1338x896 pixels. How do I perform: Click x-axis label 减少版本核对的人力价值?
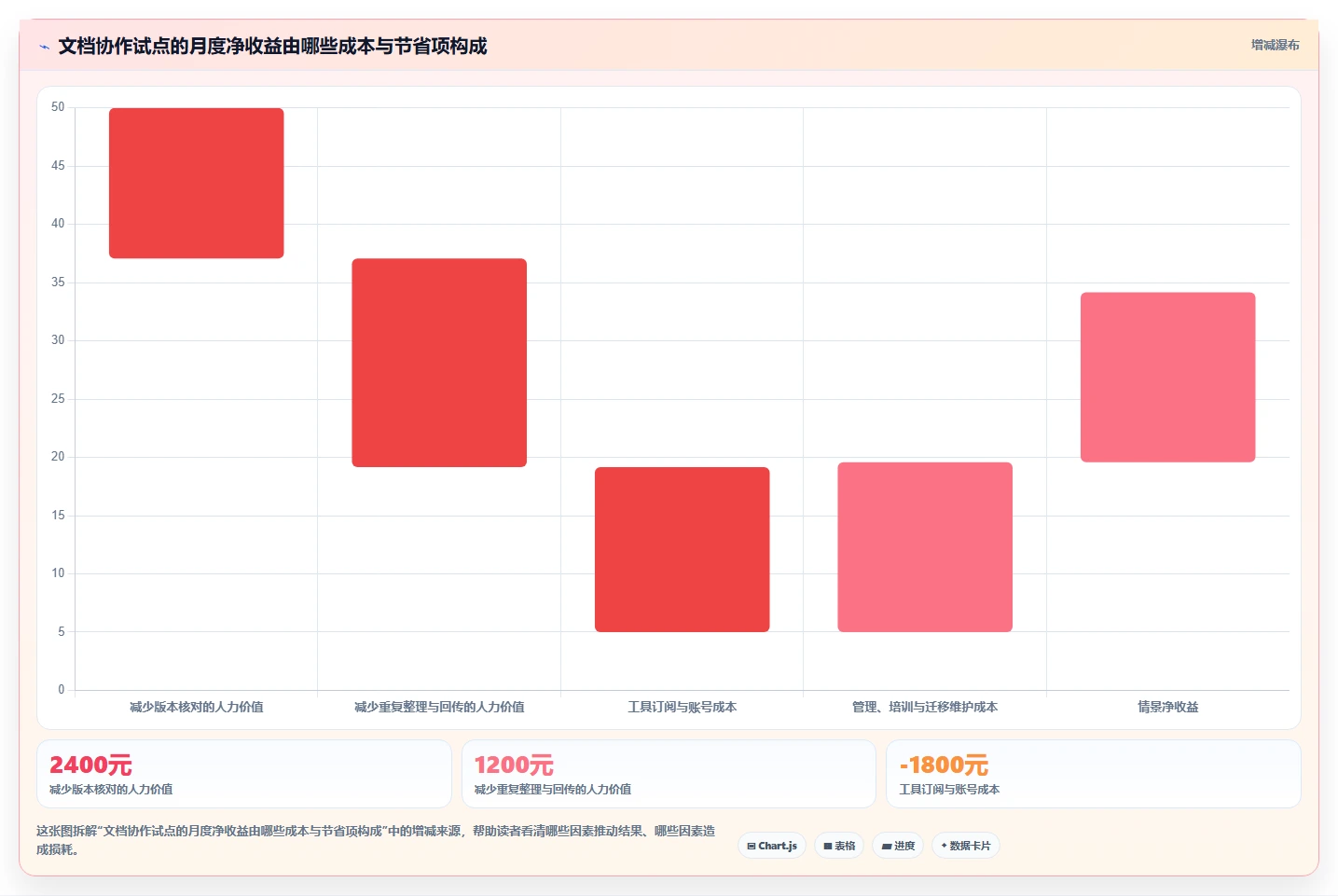(197, 707)
